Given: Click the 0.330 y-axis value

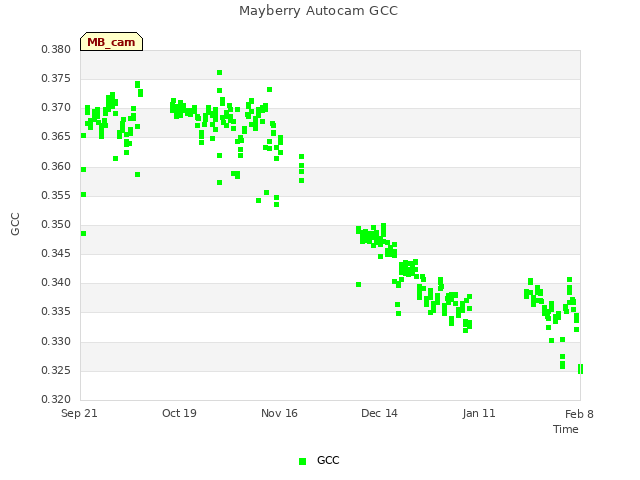Looking at the screenshot, I should click(x=56, y=342).
